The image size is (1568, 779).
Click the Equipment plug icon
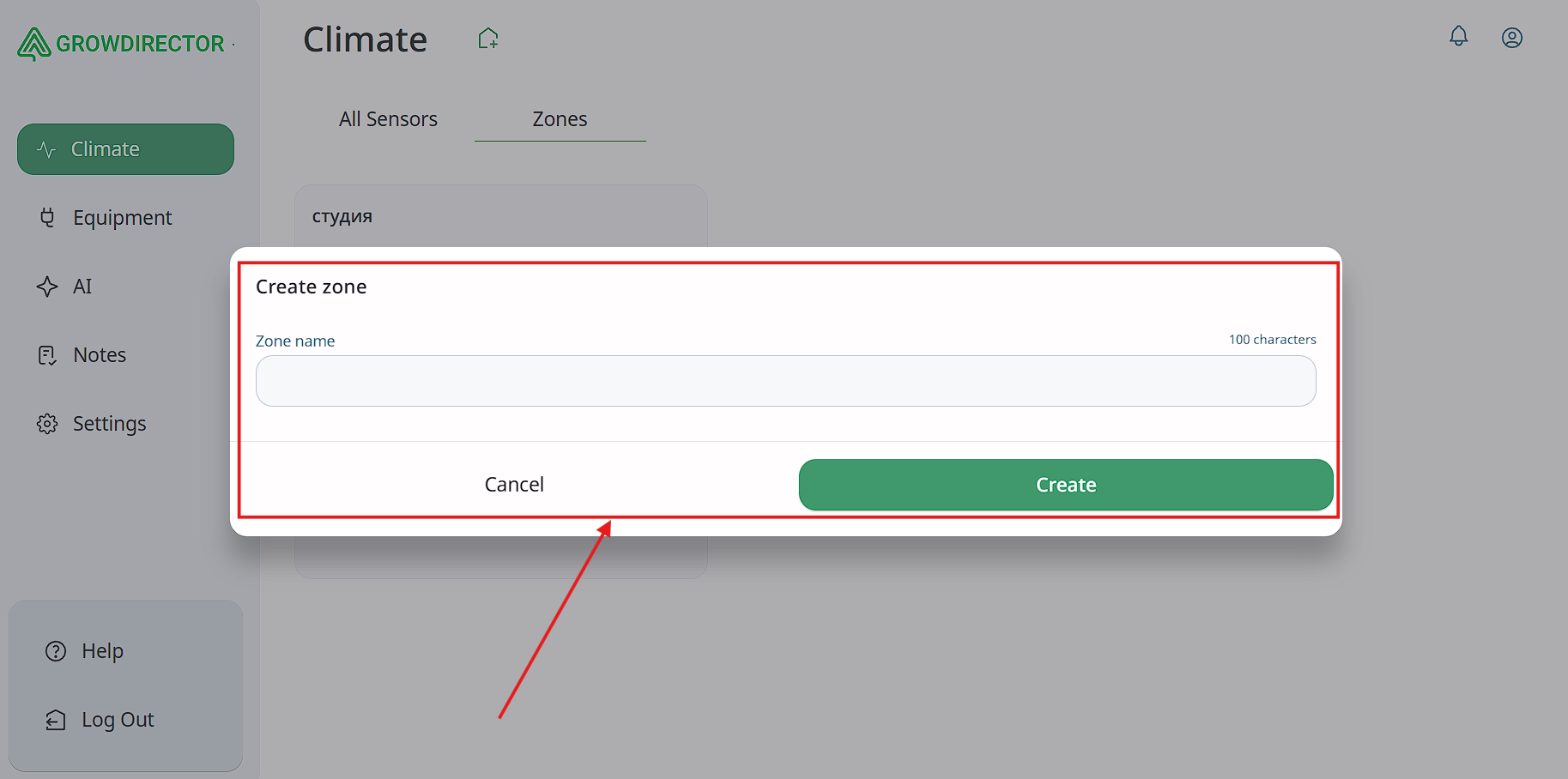(47, 218)
